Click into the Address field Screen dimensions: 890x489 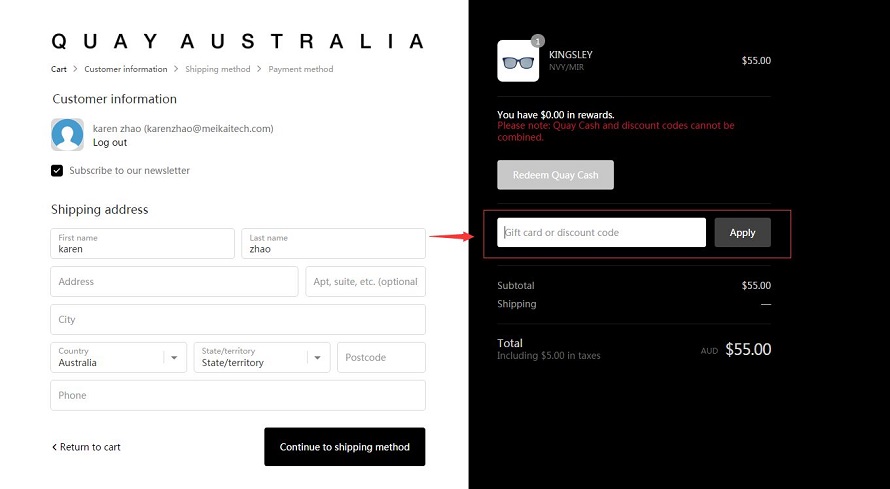[x=174, y=281]
